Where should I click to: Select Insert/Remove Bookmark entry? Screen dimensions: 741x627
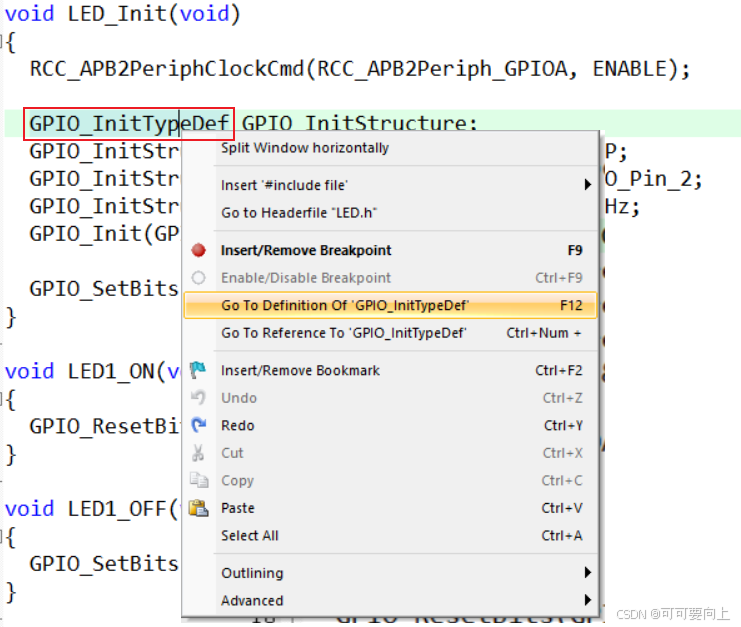pos(390,370)
